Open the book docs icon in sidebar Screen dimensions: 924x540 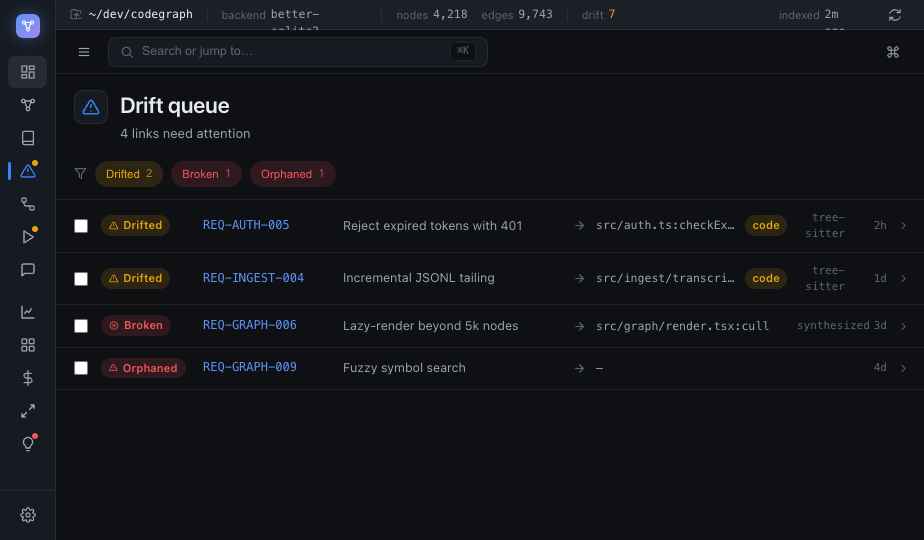point(28,138)
